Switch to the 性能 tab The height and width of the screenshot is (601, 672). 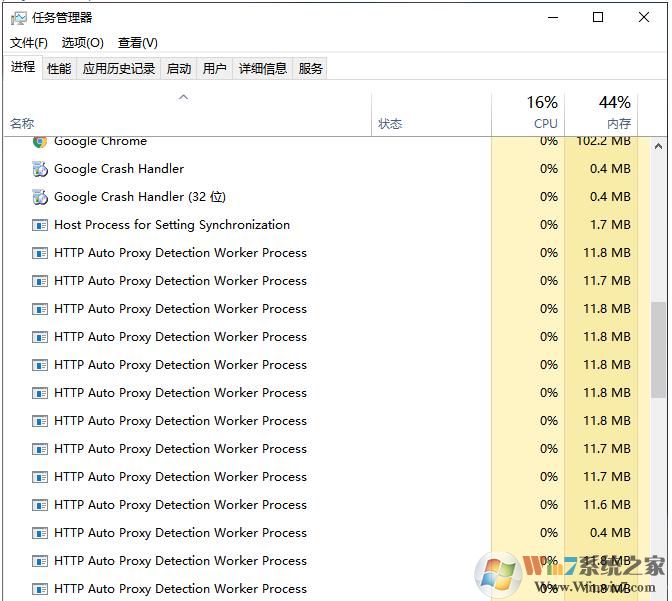[59, 68]
